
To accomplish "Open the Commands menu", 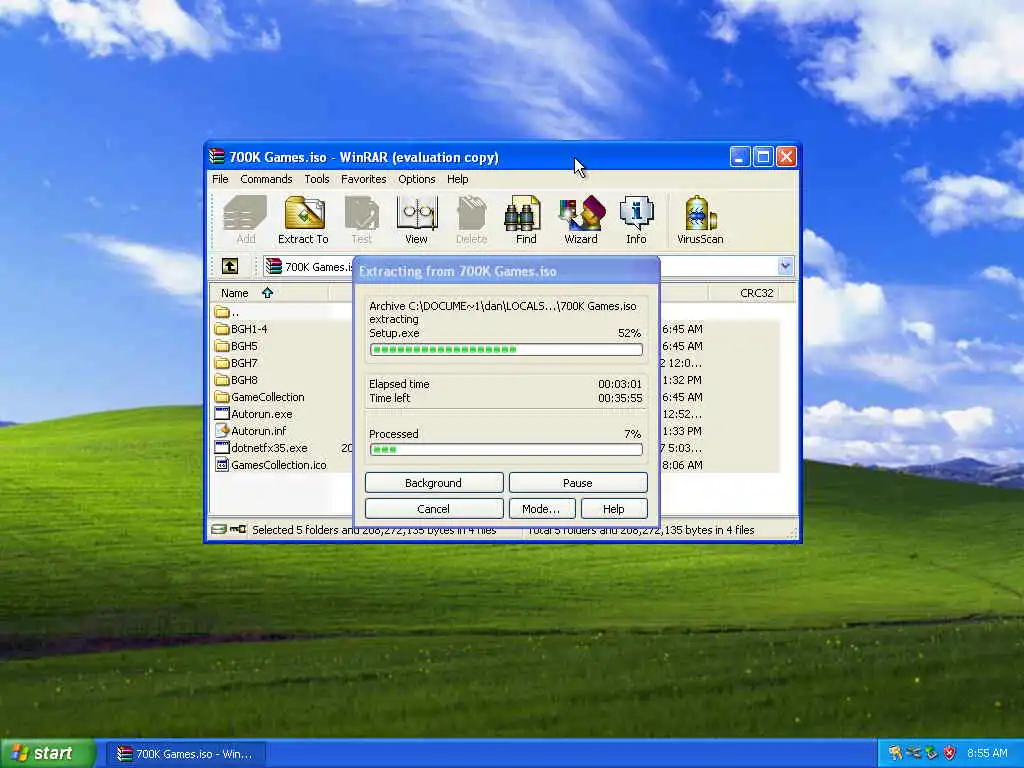I will 266,179.
